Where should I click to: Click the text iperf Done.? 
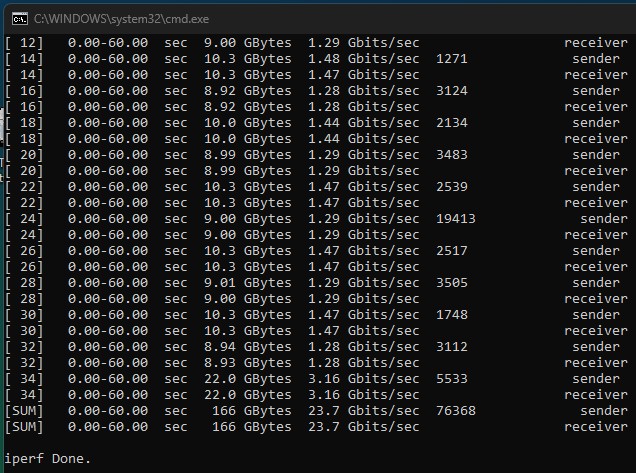[47, 459]
